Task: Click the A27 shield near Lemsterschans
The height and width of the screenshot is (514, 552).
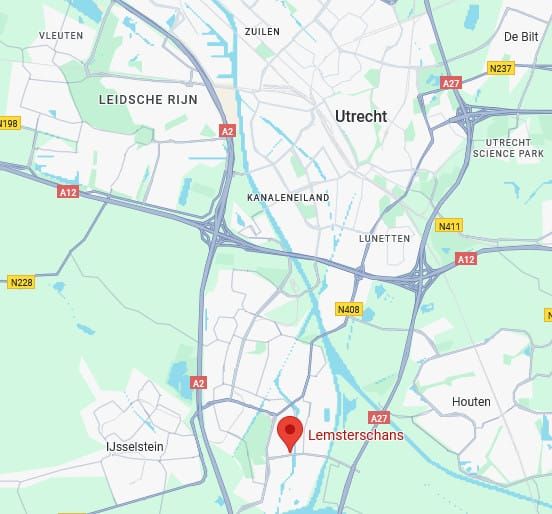Action: click(379, 418)
